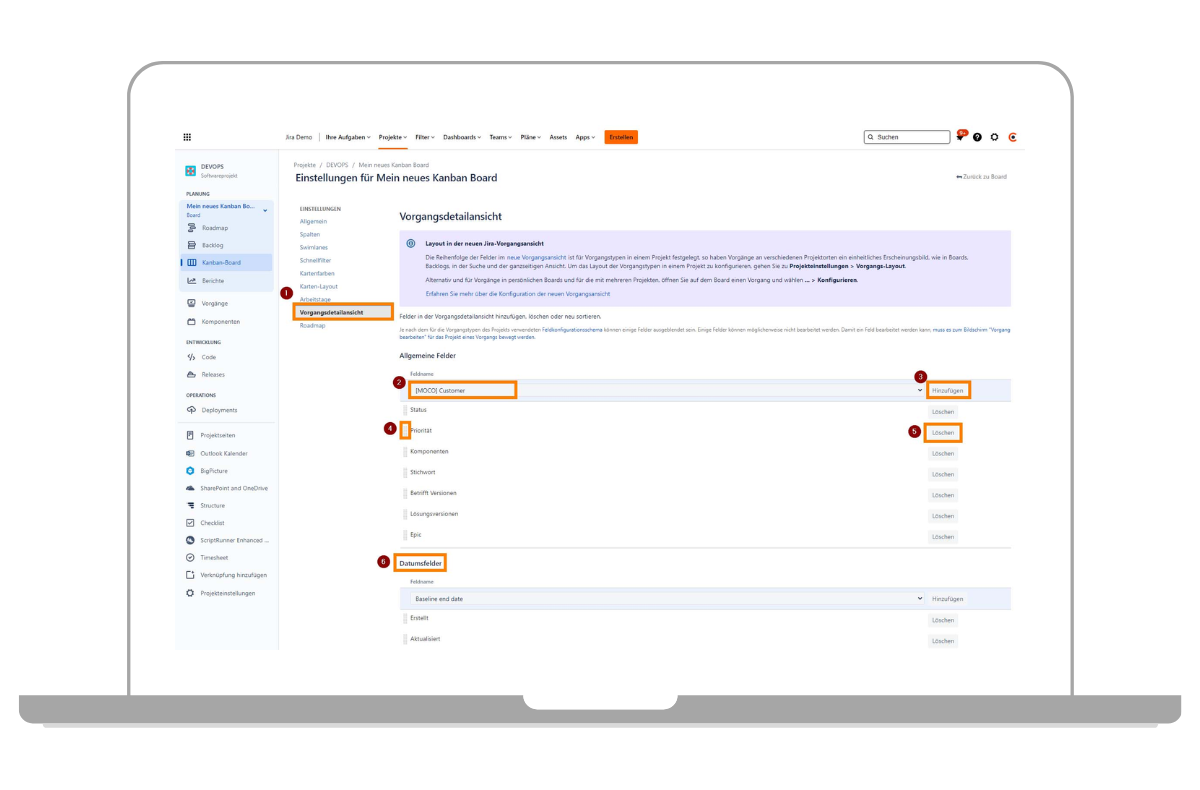Grab the drag handle beside Priorität
The height and width of the screenshot is (790, 1200).
tap(405, 431)
